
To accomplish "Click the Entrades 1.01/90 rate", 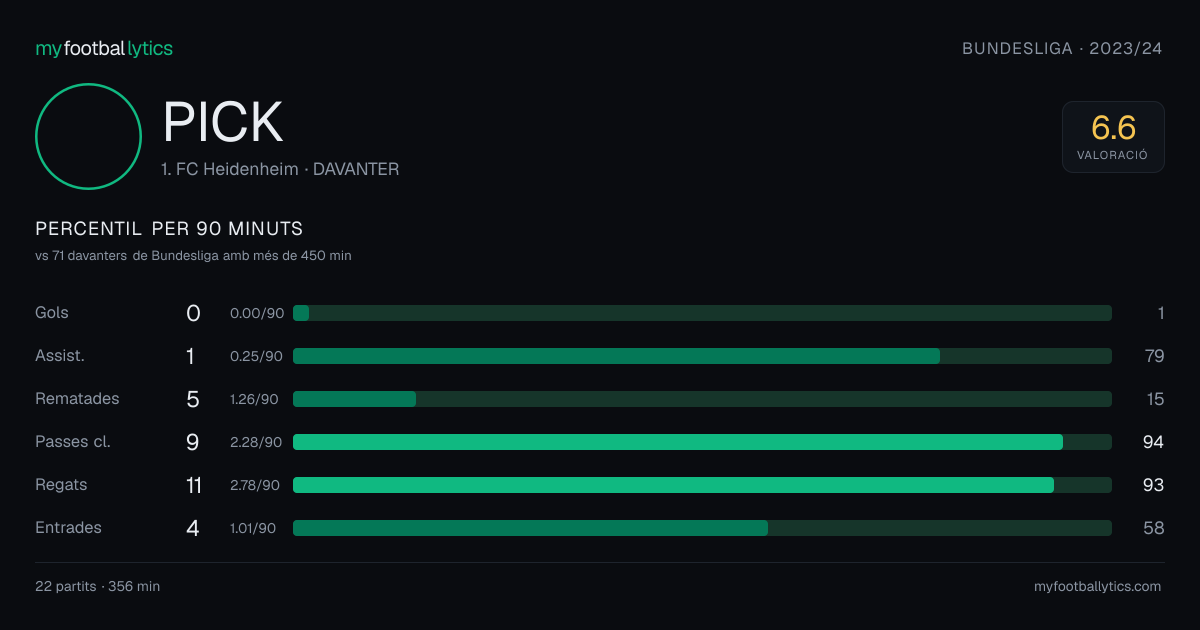I will [253, 528].
